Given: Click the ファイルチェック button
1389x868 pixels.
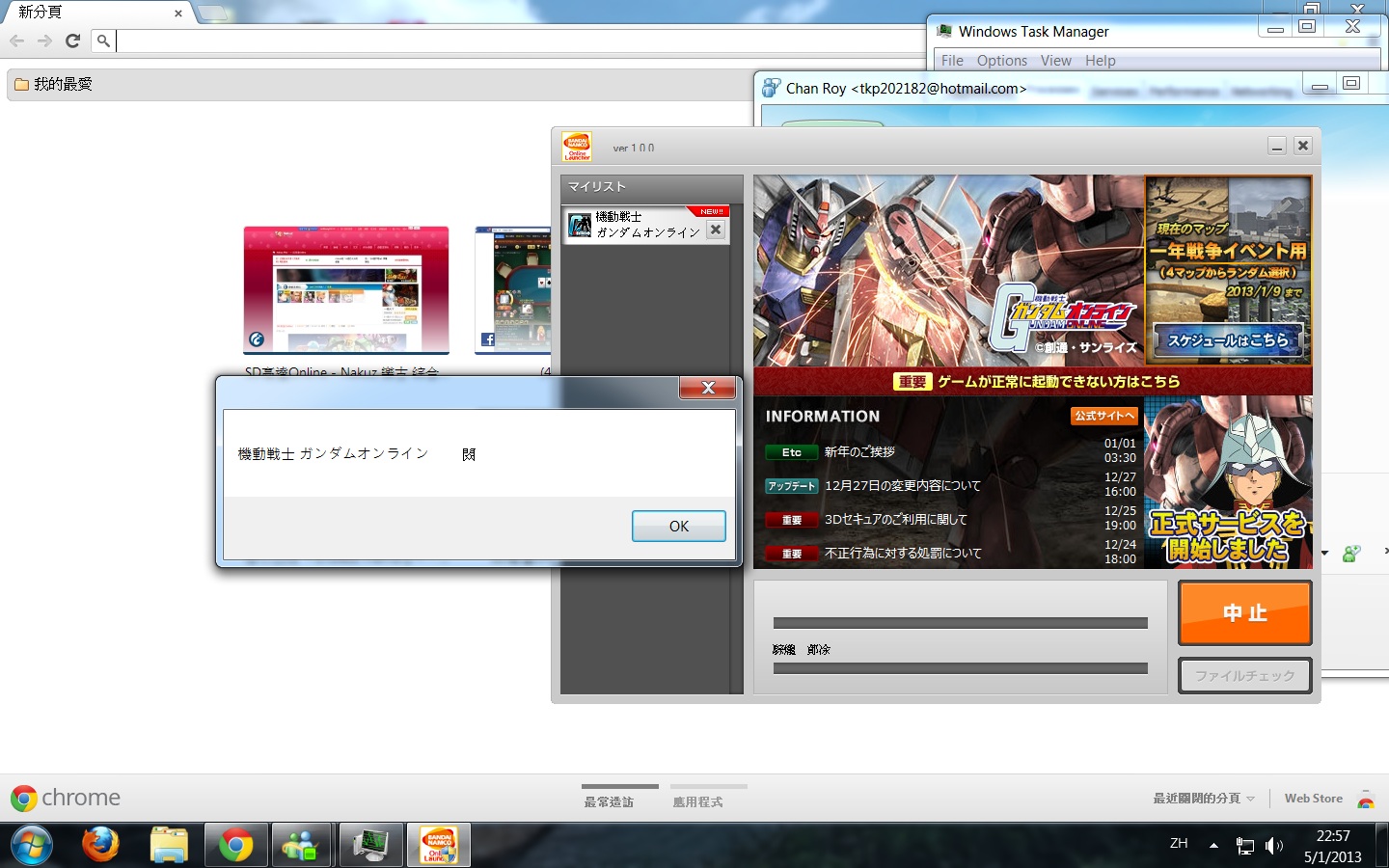Looking at the screenshot, I should click(1245, 676).
